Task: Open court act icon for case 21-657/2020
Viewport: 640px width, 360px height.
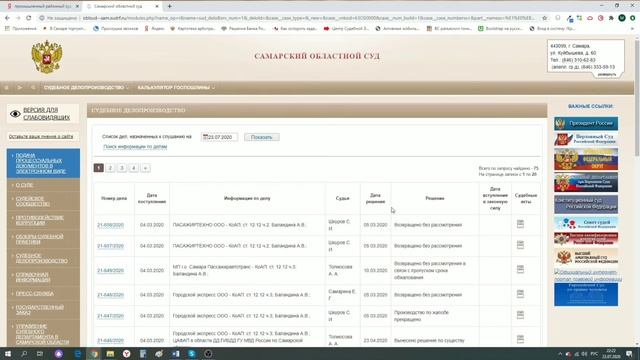Action: click(520, 245)
